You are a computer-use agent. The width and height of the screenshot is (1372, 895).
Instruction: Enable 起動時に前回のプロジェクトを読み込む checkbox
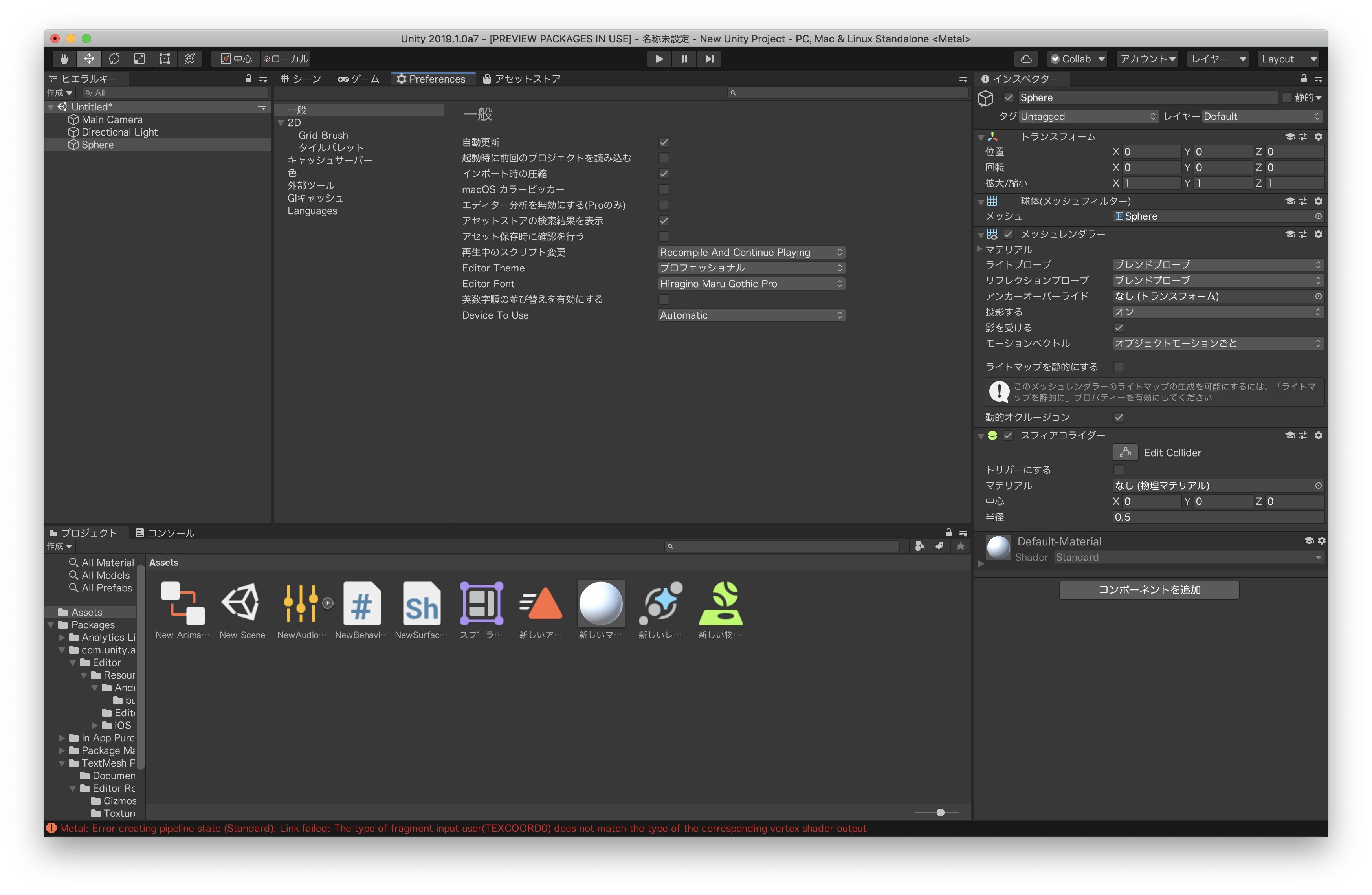pos(664,158)
